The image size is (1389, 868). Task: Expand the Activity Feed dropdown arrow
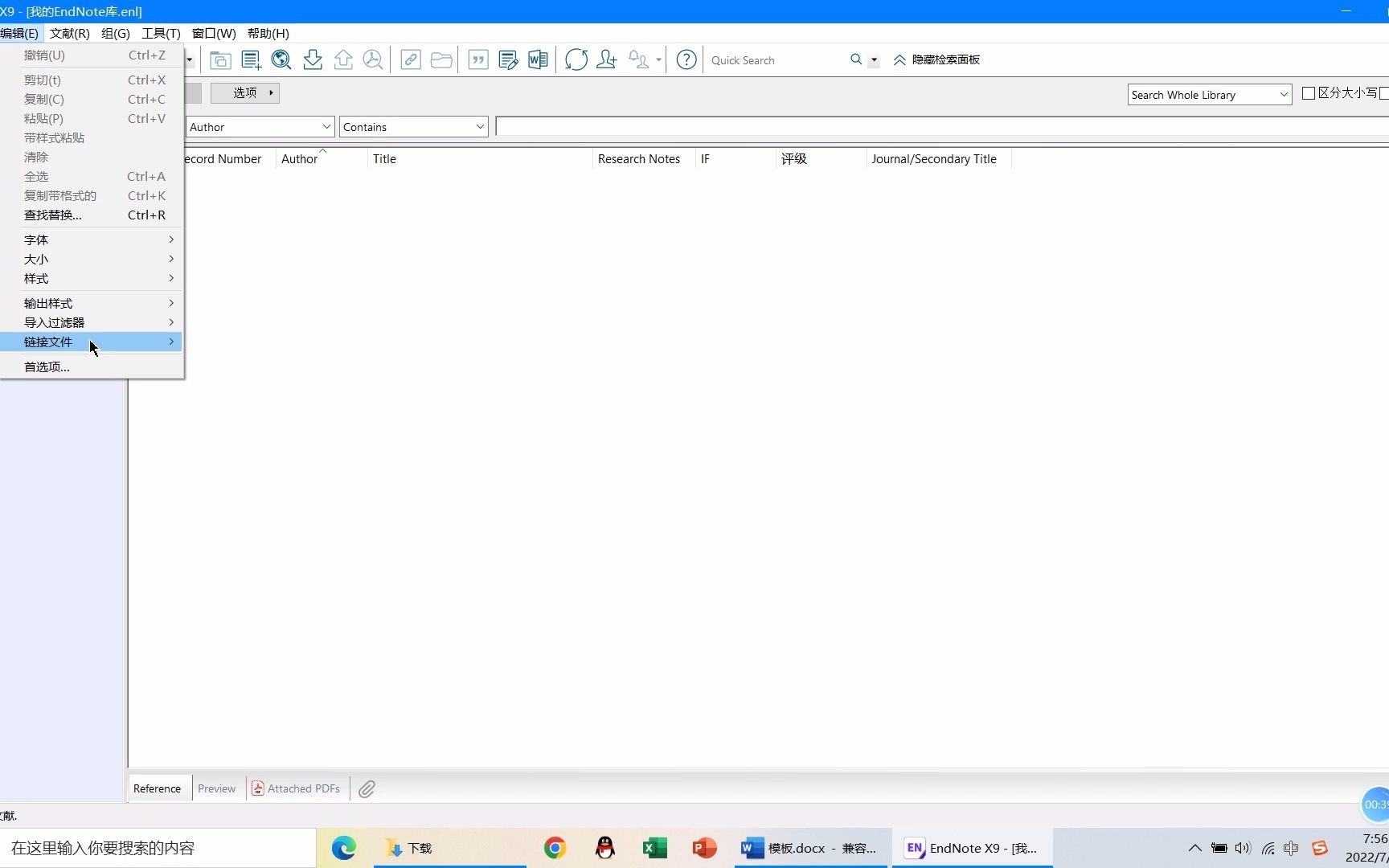658,60
